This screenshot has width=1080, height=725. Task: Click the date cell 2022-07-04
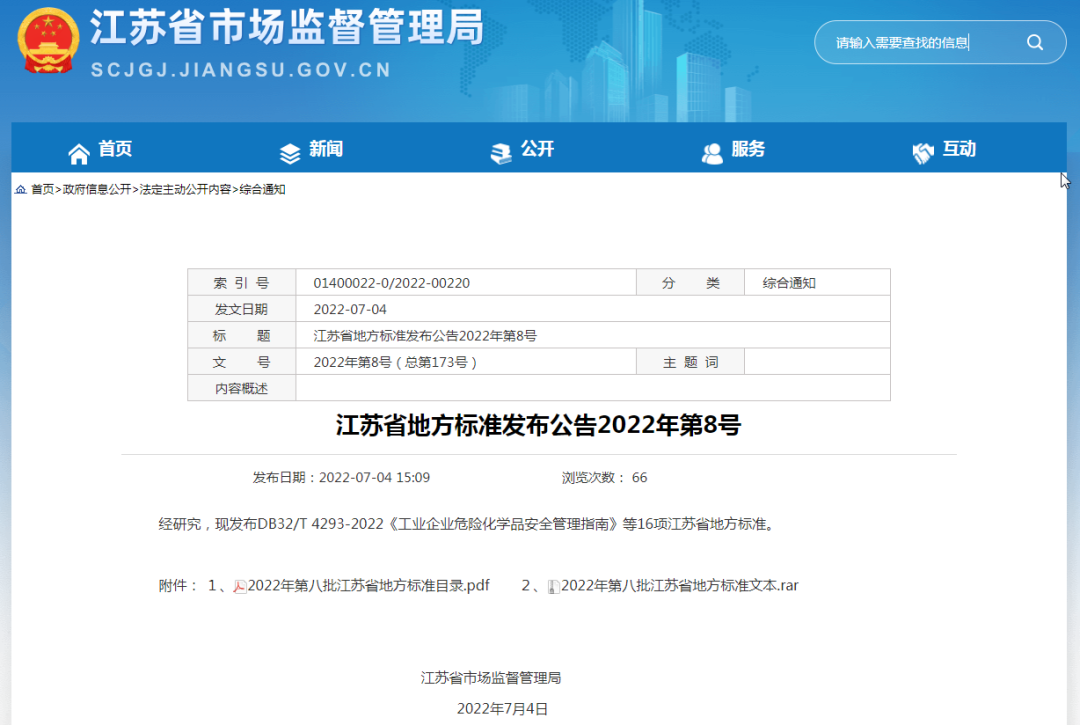[x=350, y=309]
